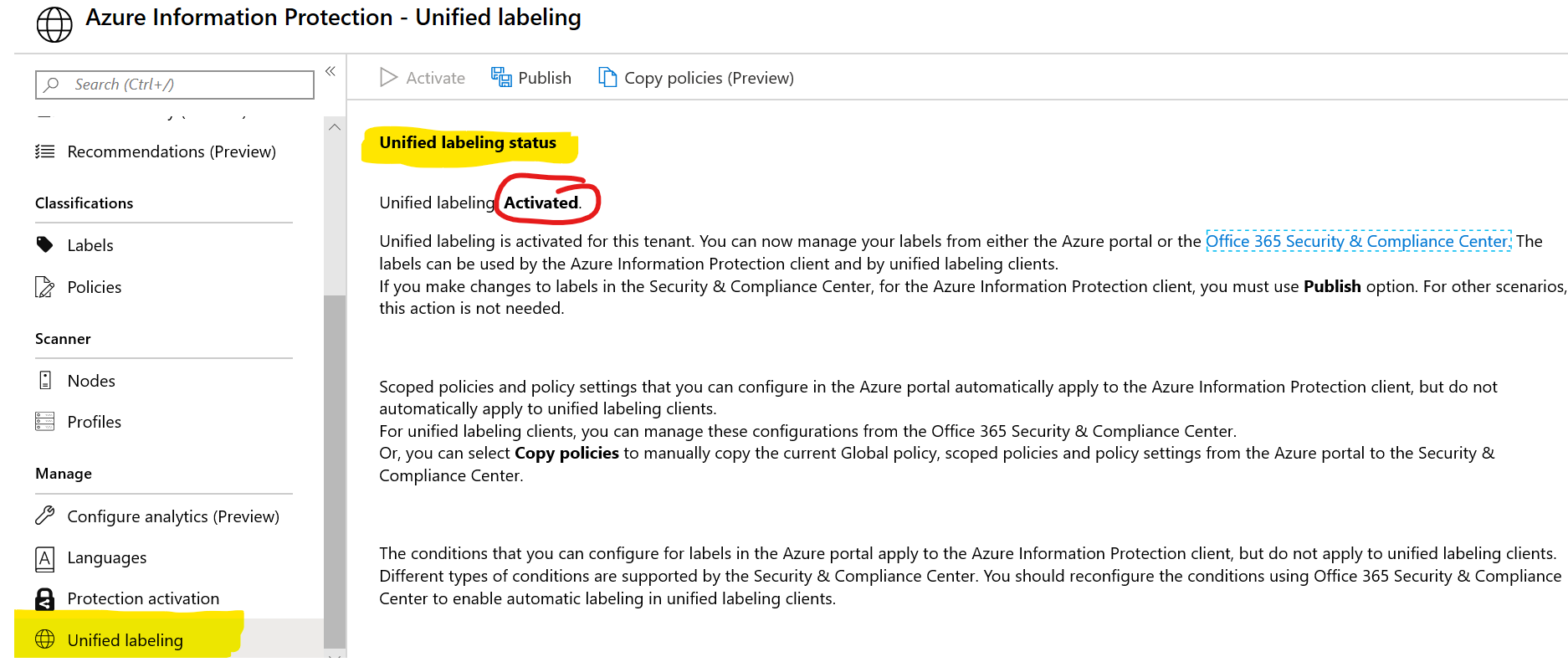
Task: Click the scroll-up arrow in the sidebar
Action: click(x=334, y=126)
